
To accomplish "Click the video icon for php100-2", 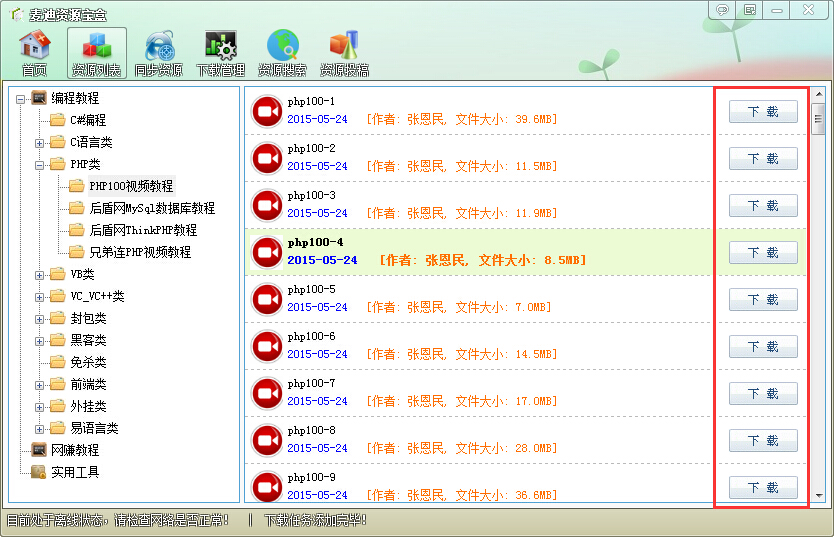I will tap(266, 158).
